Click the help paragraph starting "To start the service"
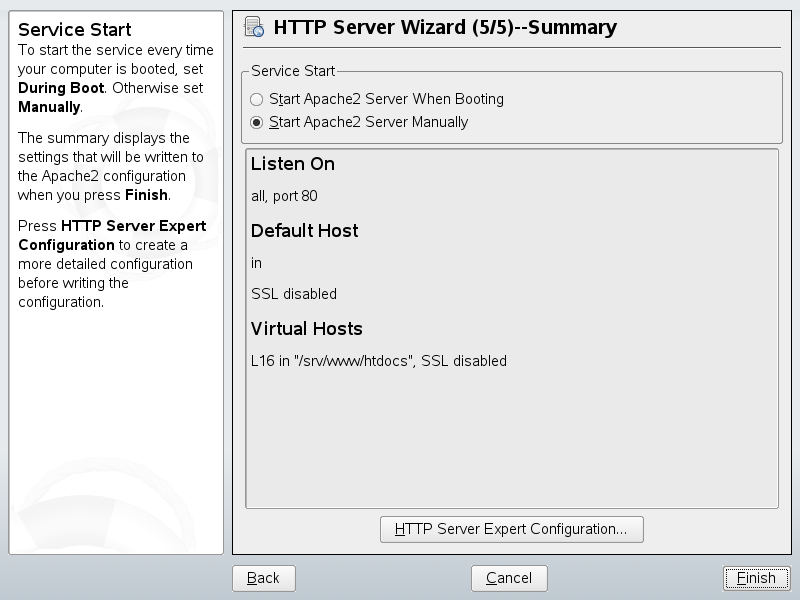 coord(115,78)
